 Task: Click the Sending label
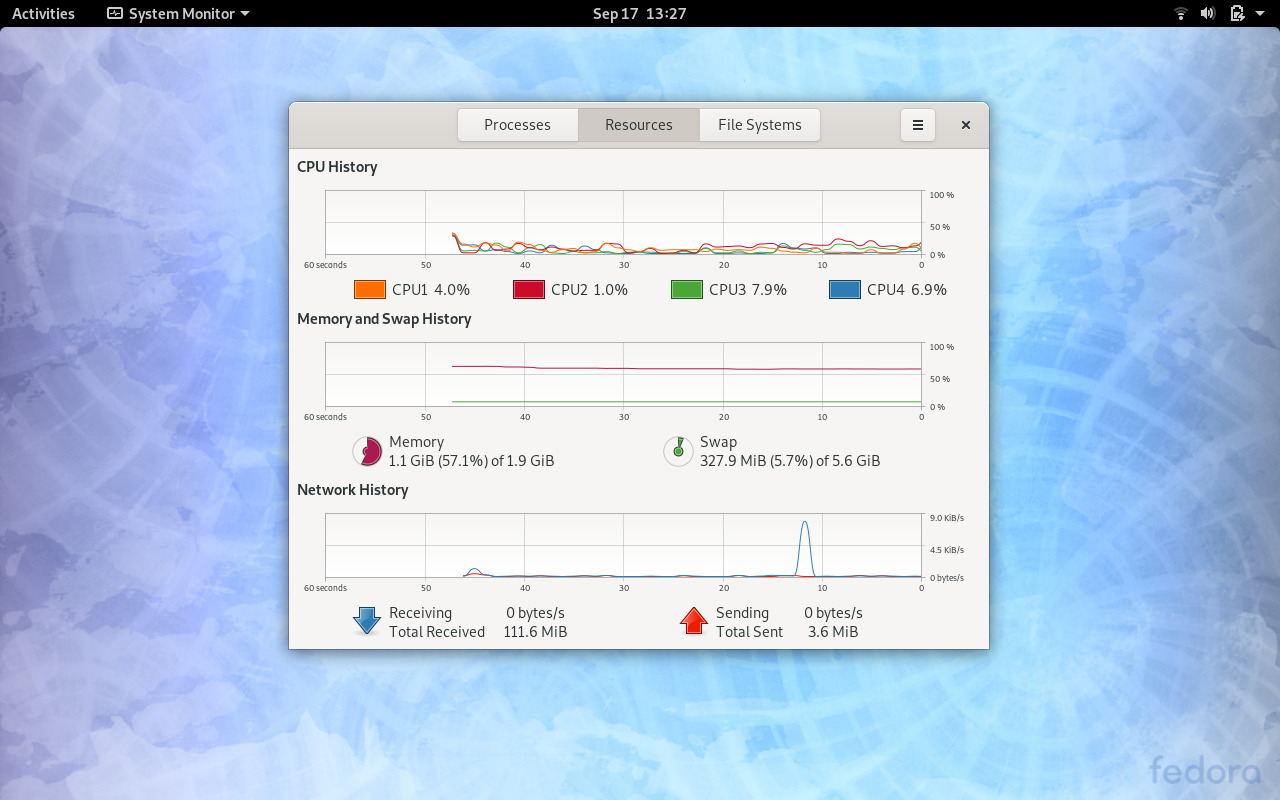click(743, 613)
